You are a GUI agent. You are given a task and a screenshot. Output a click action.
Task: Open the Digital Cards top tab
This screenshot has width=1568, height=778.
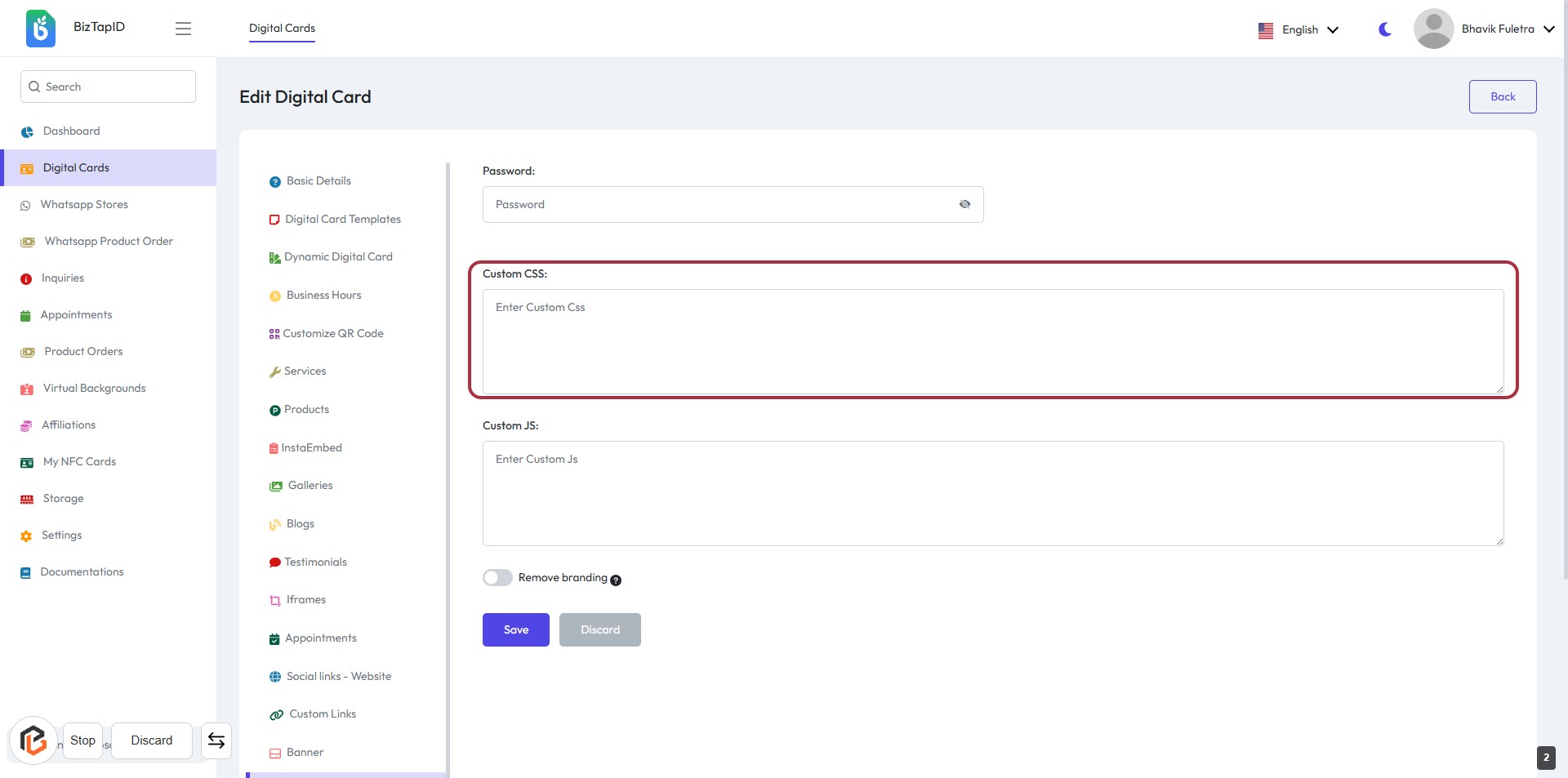[282, 28]
